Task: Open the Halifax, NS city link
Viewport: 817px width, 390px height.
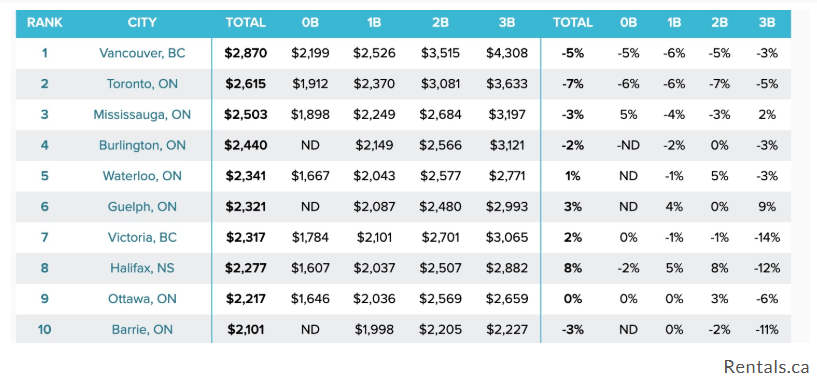Action: point(142,269)
